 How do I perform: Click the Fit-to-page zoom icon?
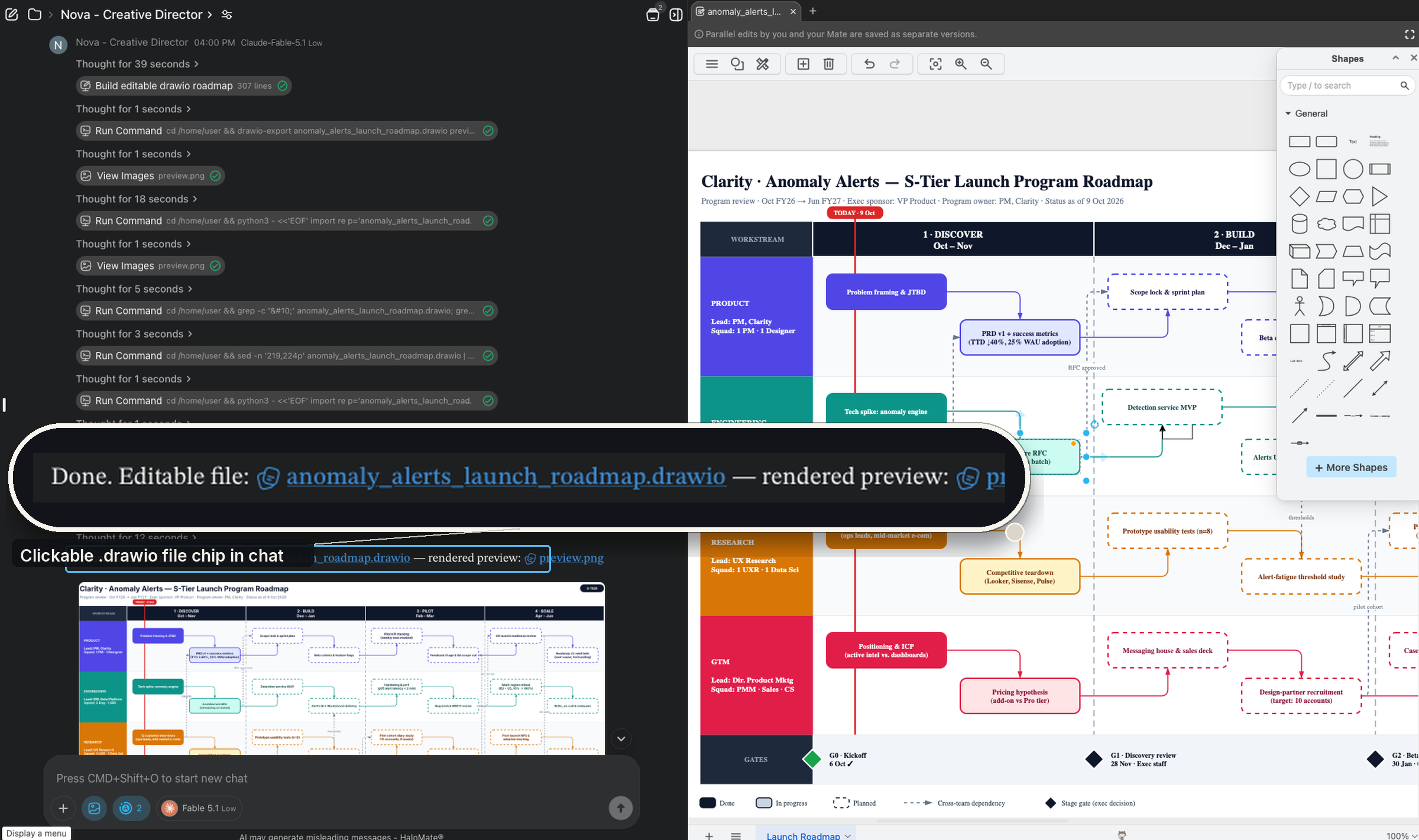935,64
